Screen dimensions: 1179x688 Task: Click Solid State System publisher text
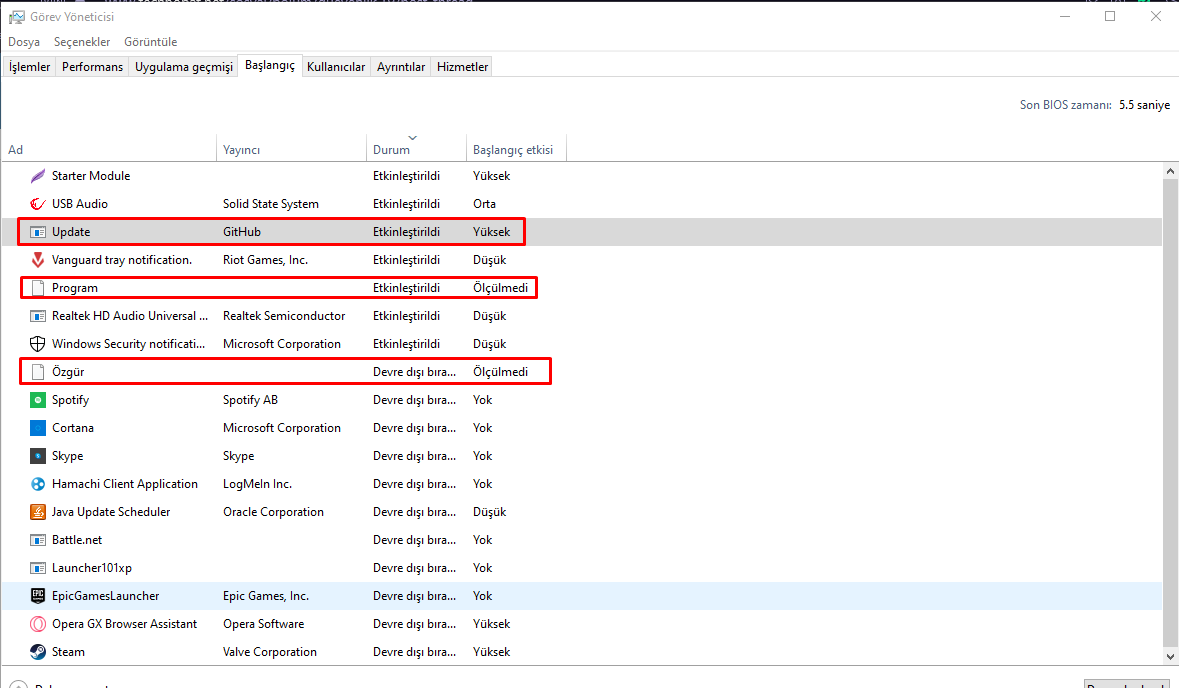click(271, 204)
